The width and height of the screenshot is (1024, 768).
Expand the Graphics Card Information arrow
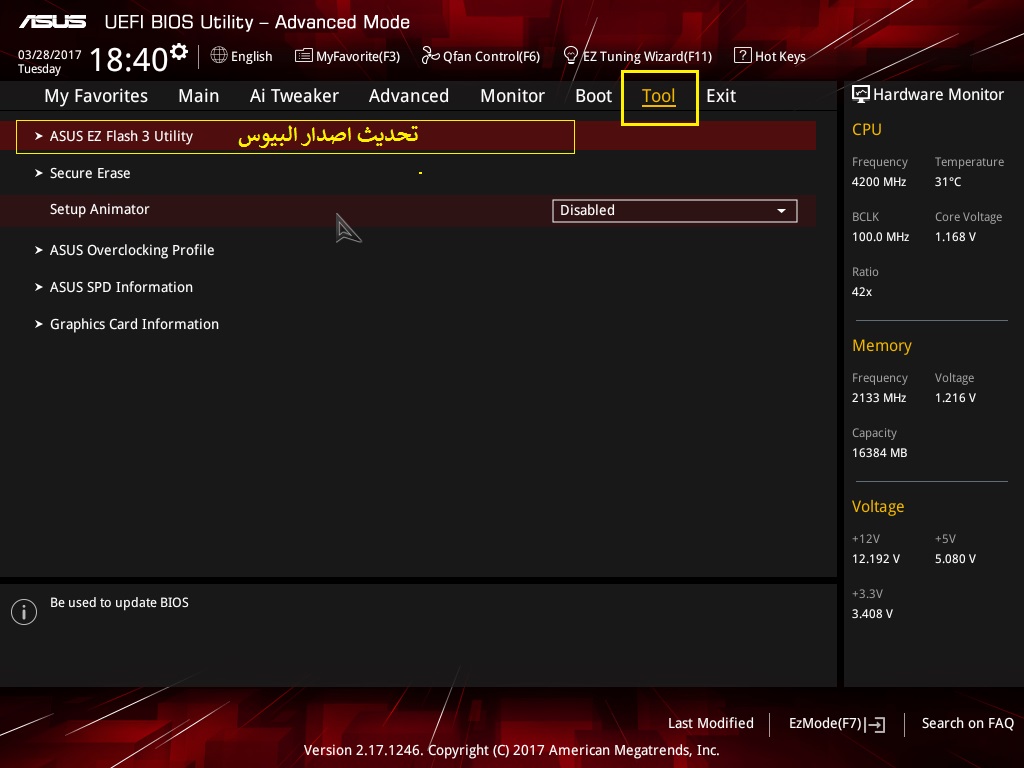click(x=39, y=324)
